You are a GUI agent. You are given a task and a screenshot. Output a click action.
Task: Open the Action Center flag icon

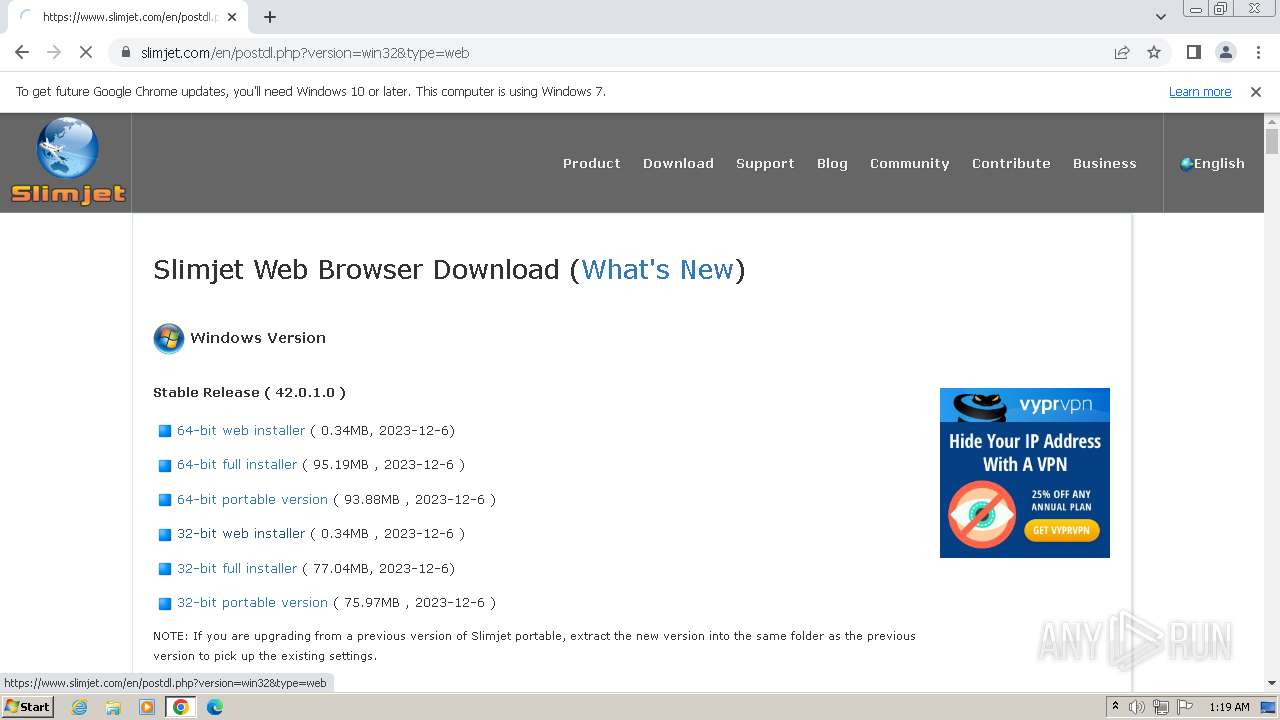point(1185,707)
